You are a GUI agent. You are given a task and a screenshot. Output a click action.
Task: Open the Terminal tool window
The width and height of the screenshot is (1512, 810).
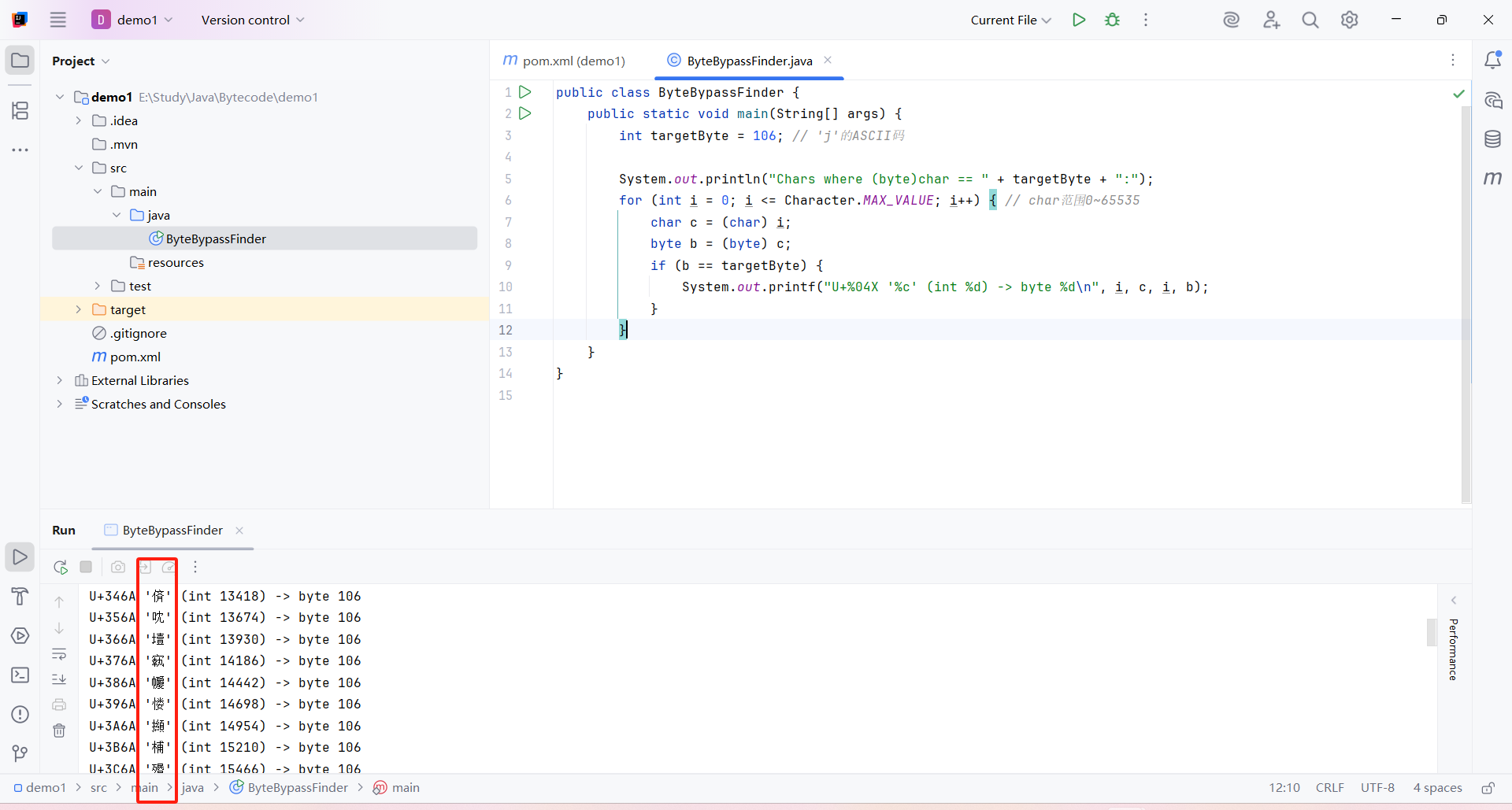pyautogui.click(x=20, y=675)
